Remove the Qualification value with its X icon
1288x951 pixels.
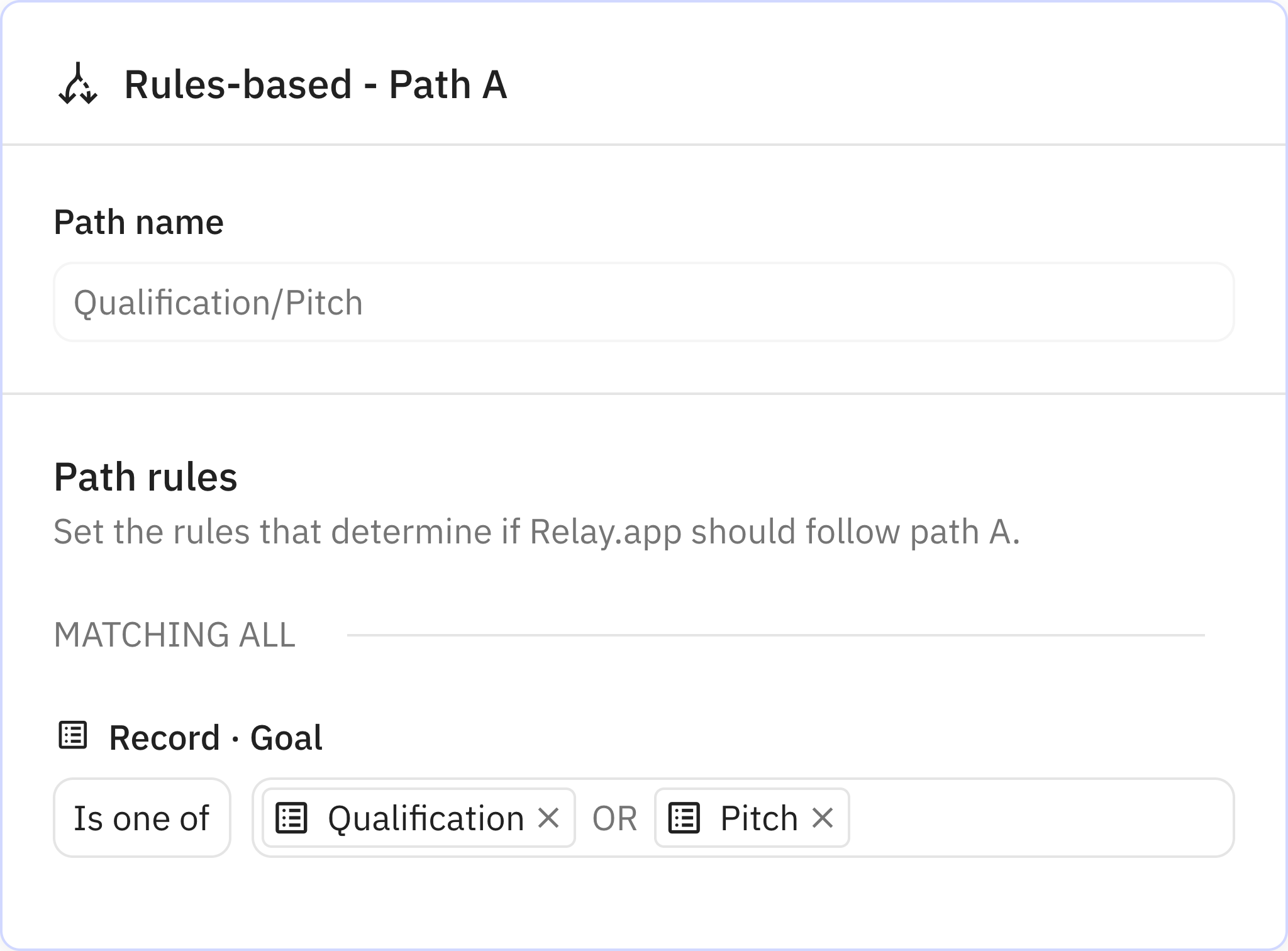[x=550, y=818]
